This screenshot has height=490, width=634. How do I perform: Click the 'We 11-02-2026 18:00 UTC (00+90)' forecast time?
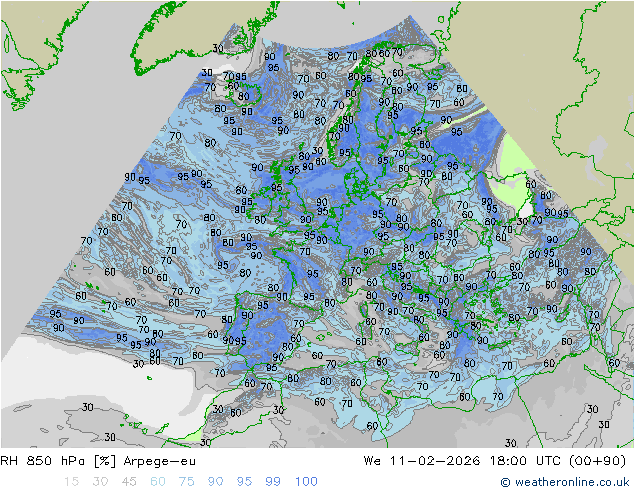pyautogui.click(x=495, y=461)
